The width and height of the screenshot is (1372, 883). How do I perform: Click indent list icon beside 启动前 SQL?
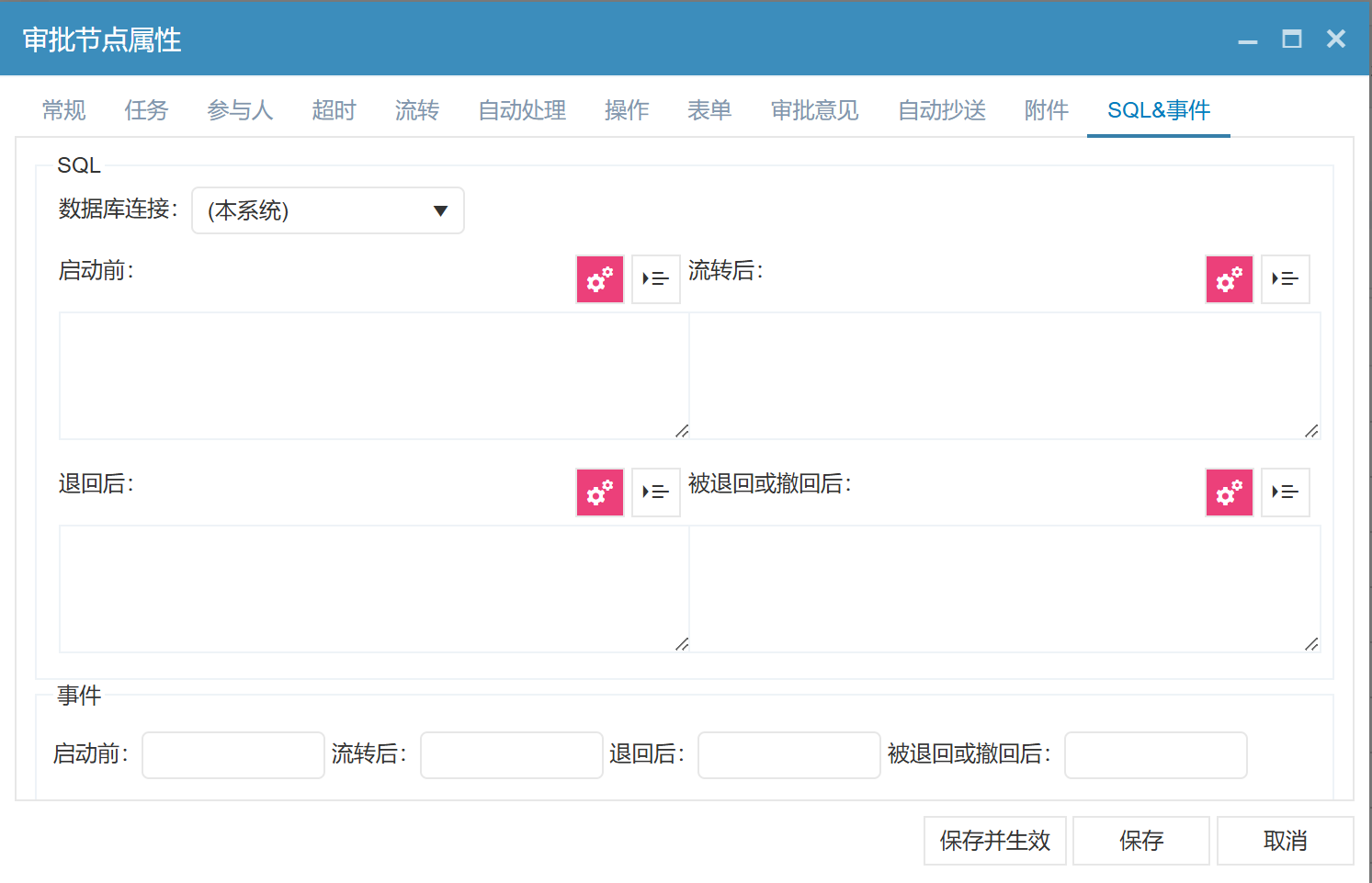click(x=655, y=279)
